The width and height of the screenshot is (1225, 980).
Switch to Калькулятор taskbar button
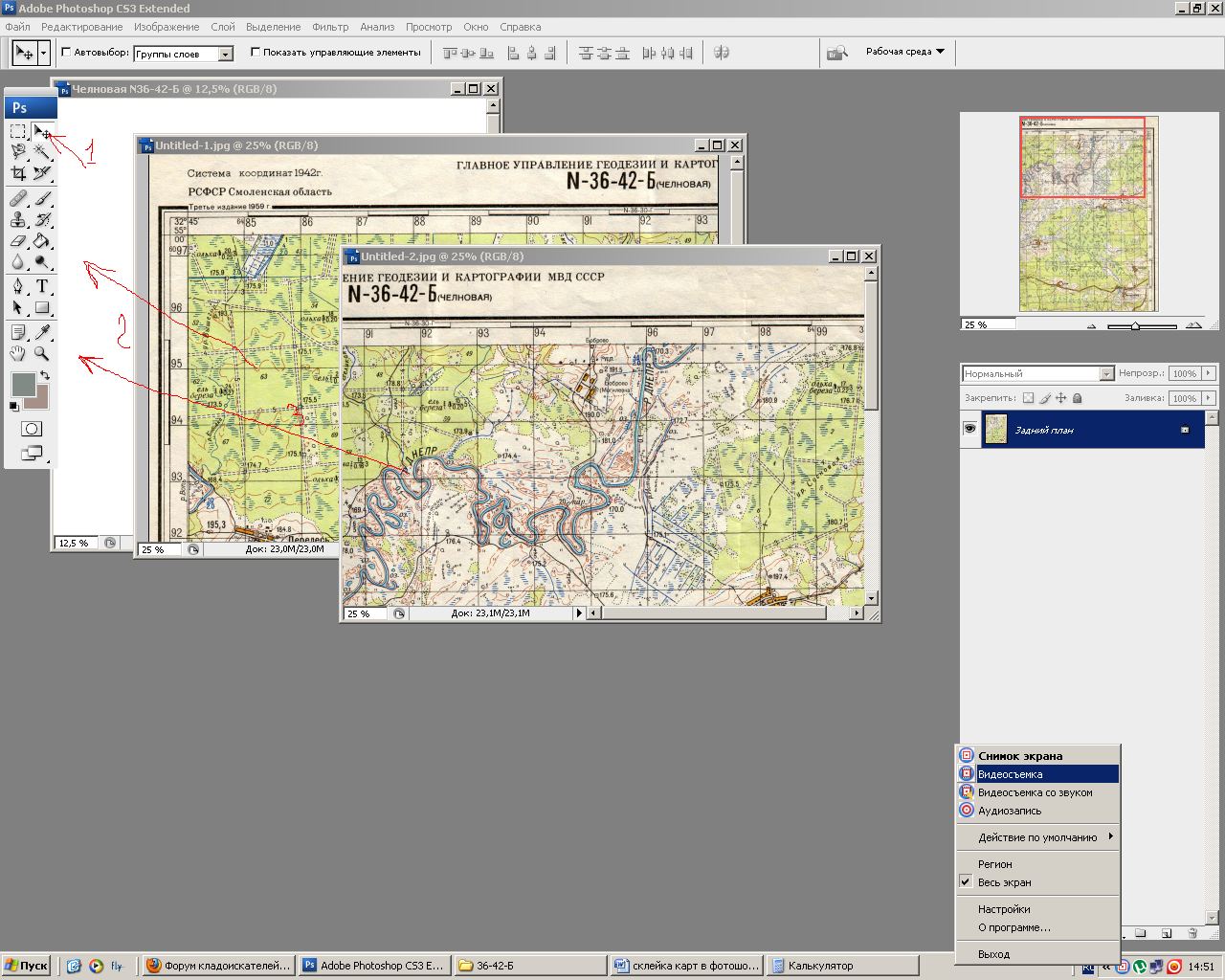(842, 966)
